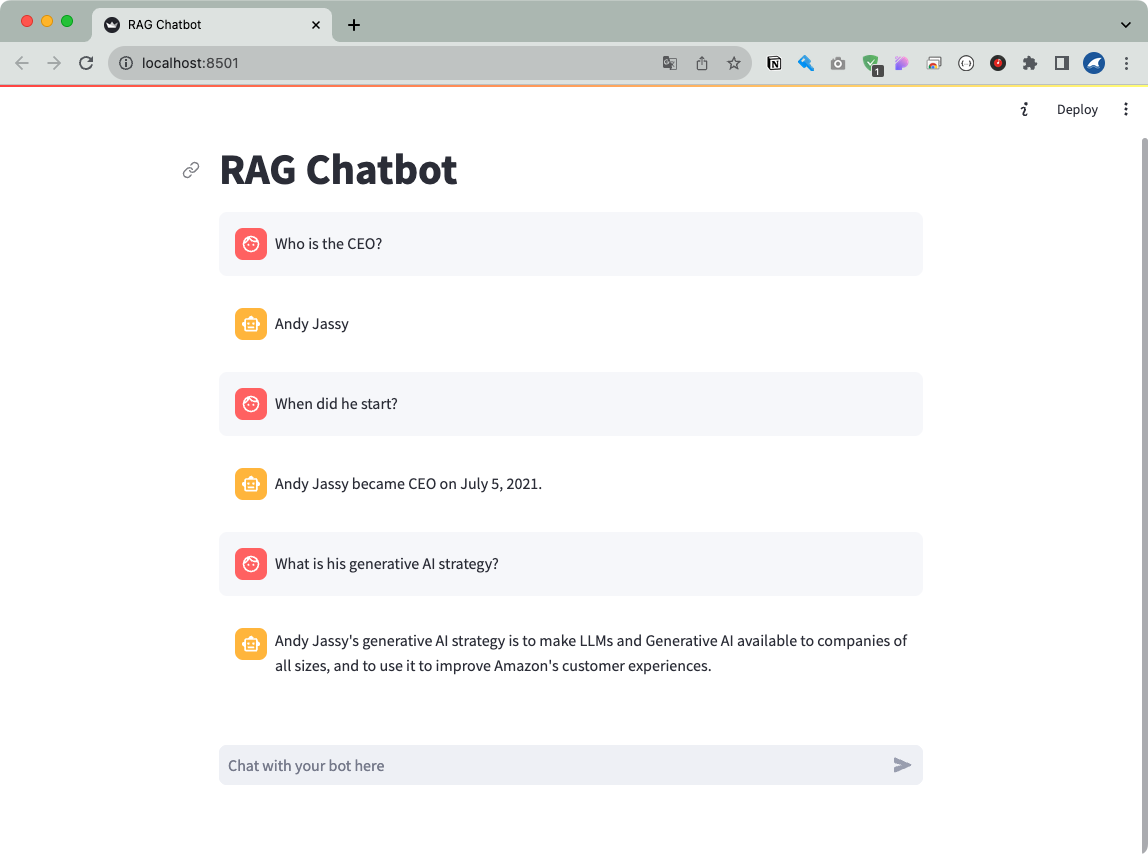Click the translate page icon in address bar
Screen dimensions: 1148x855
click(670, 63)
